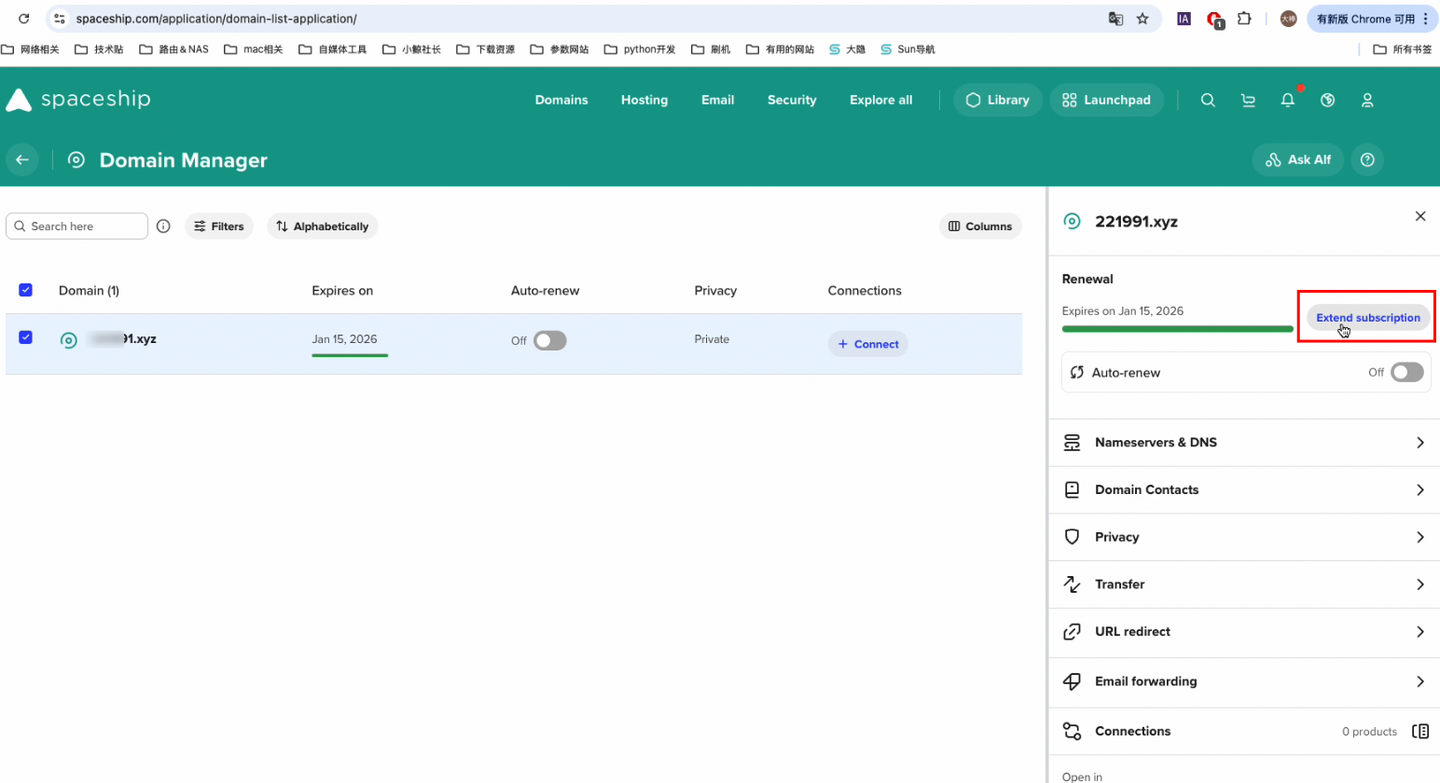Open the shopping cart icon
Image resolution: width=1440 pixels, height=783 pixels.
pos(1248,100)
